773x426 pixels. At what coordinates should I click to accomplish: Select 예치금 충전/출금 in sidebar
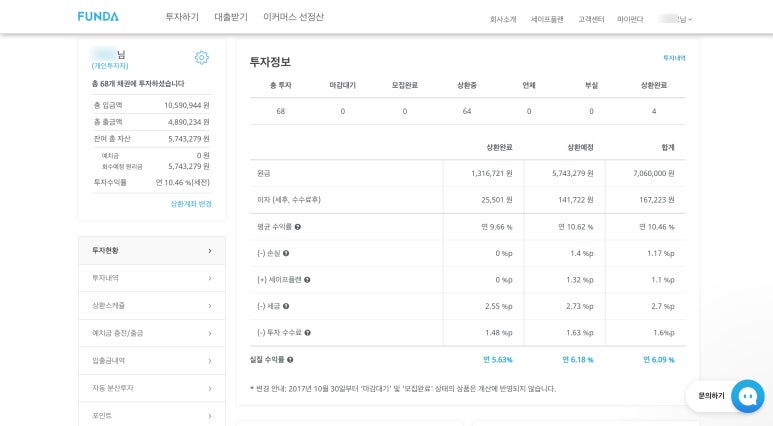point(151,333)
